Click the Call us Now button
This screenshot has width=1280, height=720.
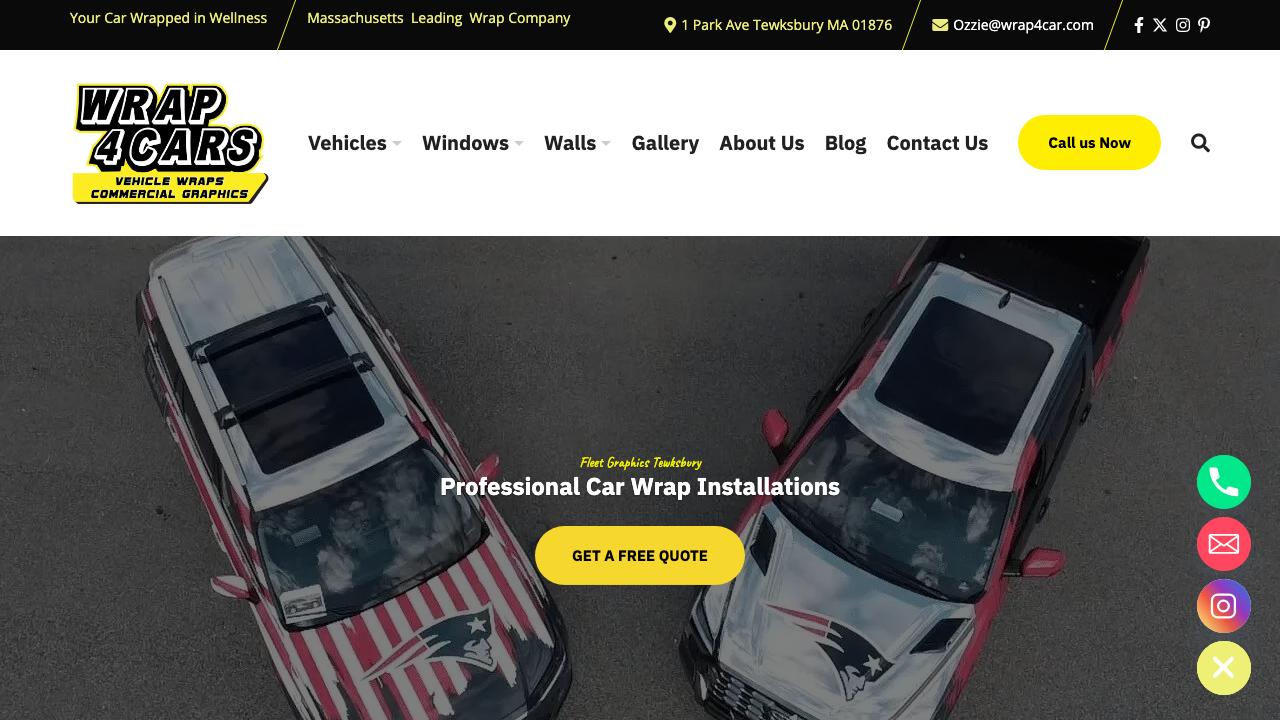1089,142
